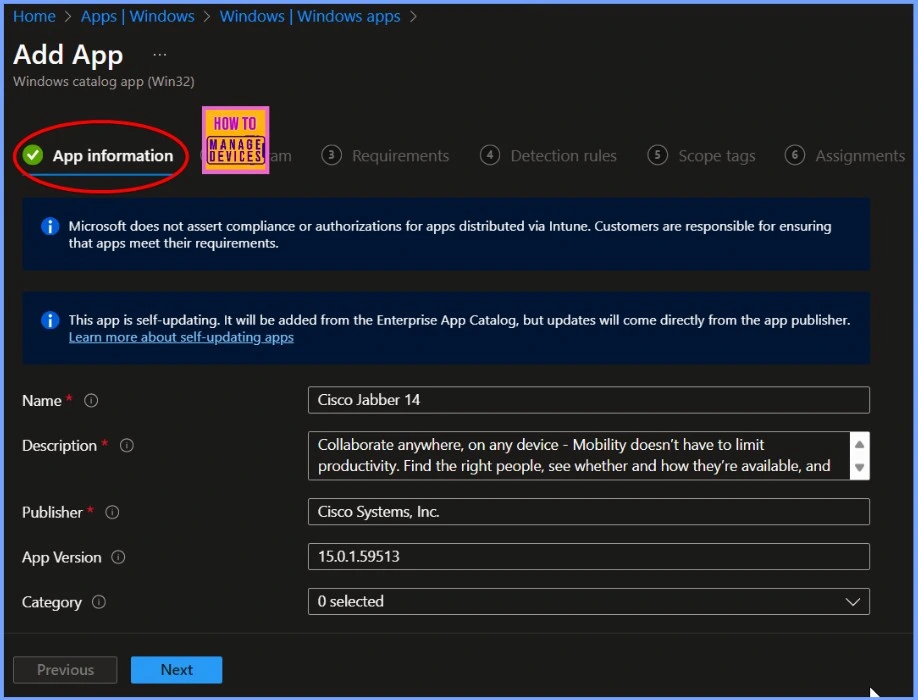Open Windows | Windows apps breadcrumb

point(310,16)
